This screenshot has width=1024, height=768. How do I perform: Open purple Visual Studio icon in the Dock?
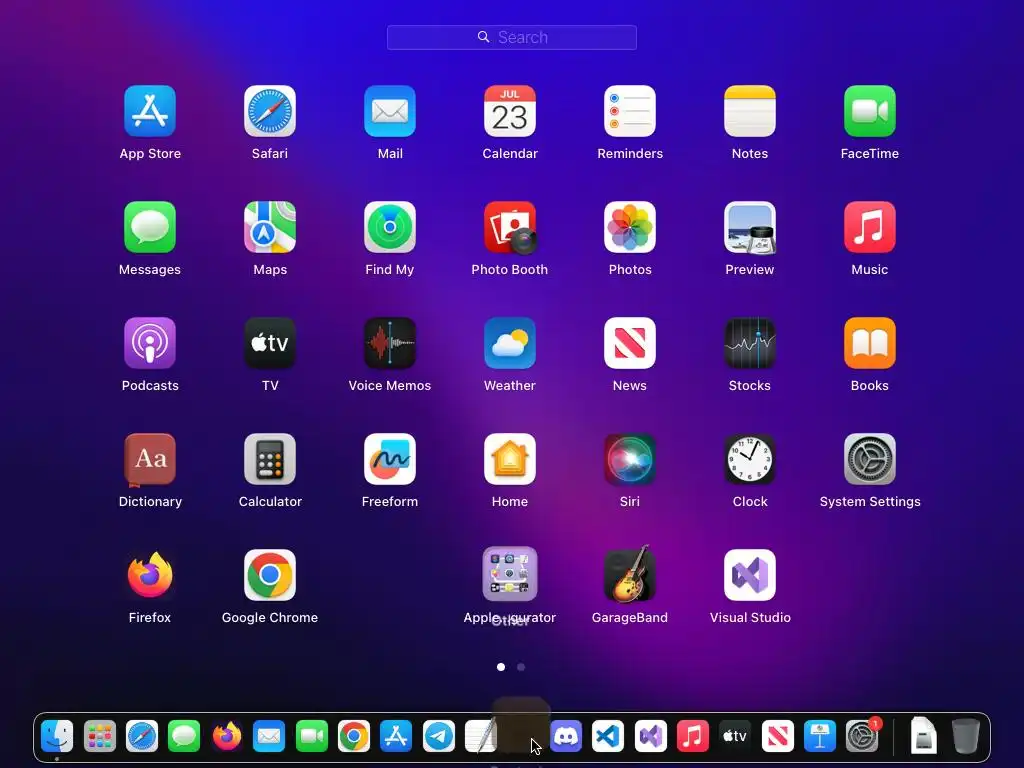(x=650, y=737)
